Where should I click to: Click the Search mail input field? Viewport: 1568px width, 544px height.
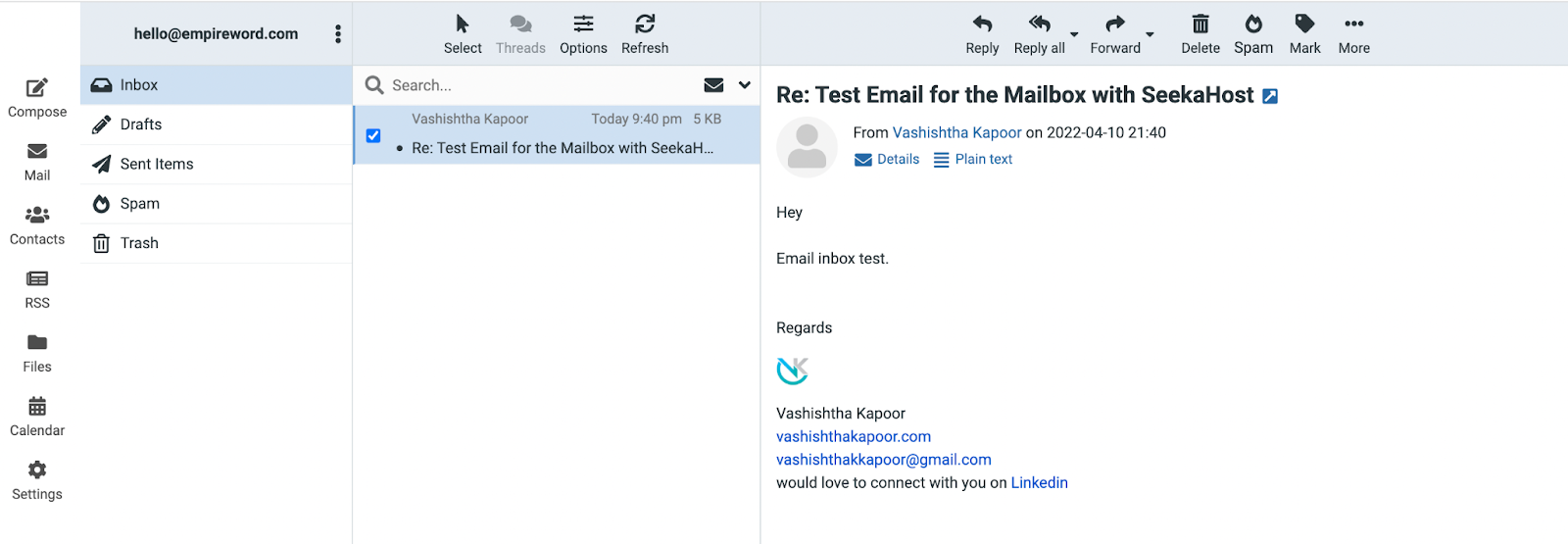click(x=539, y=85)
